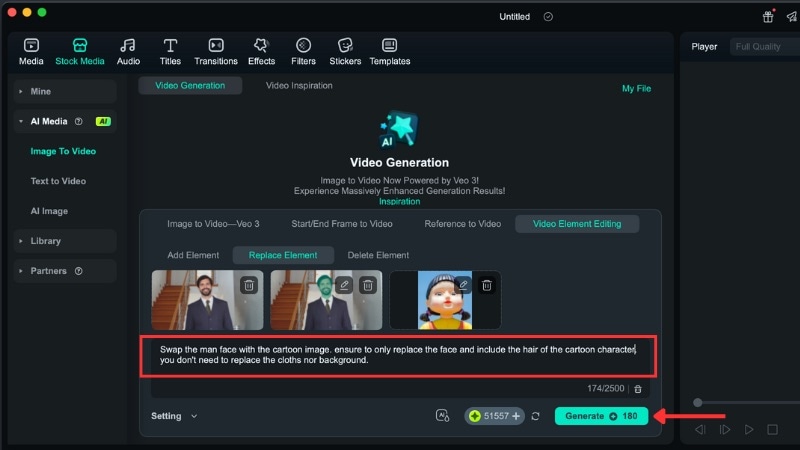This screenshot has width=800, height=450.
Task: Delete the green-masked man thumbnail
Action: tap(367, 285)
